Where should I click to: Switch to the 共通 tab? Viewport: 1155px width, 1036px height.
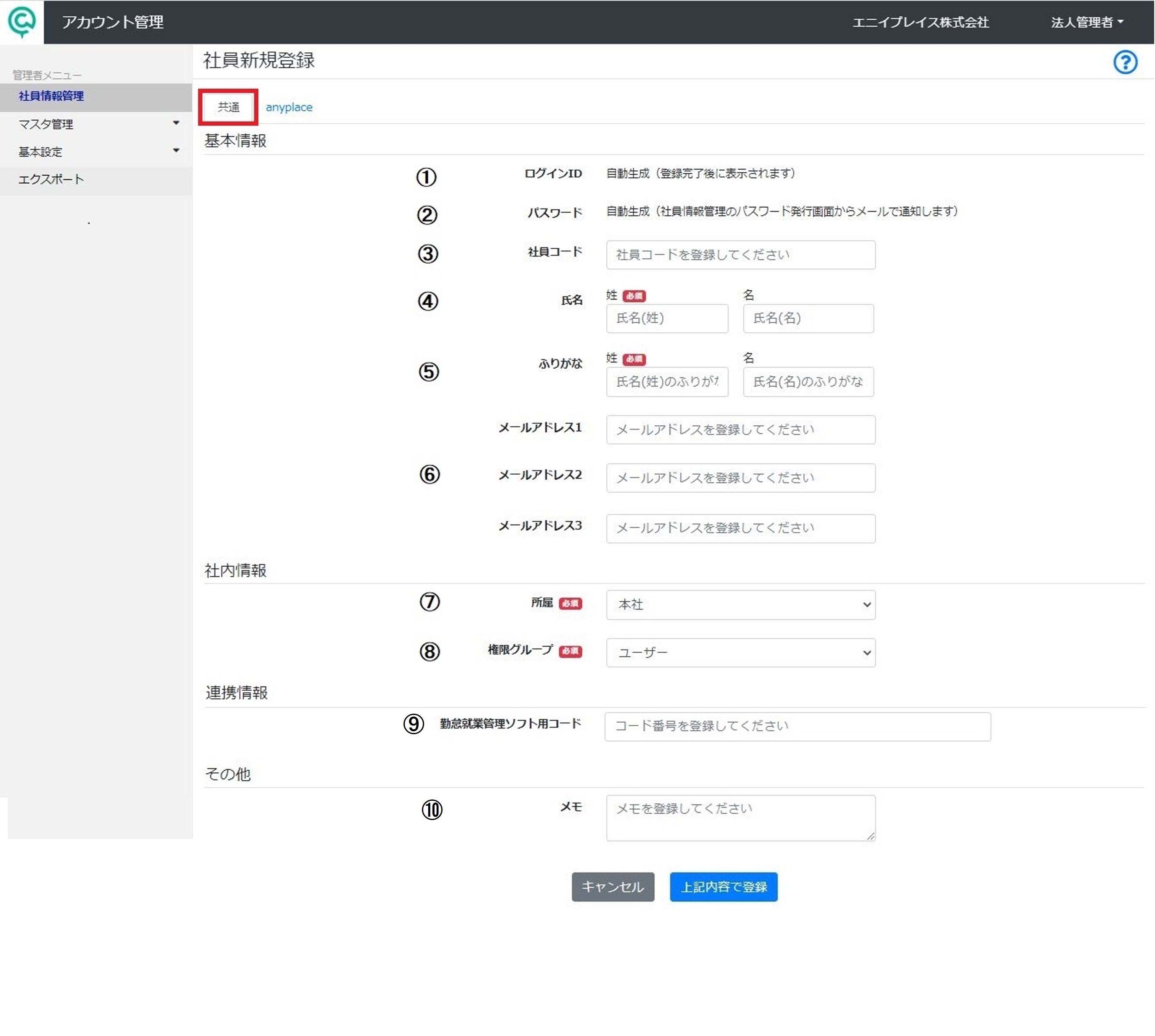tap(228, 107)
